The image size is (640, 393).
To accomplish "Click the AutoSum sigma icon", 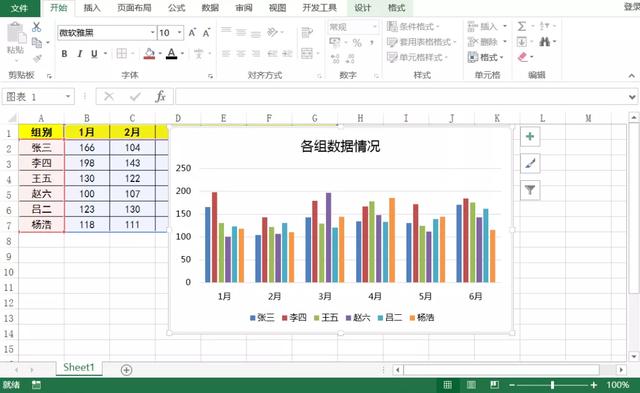I will tap(522, 27).
